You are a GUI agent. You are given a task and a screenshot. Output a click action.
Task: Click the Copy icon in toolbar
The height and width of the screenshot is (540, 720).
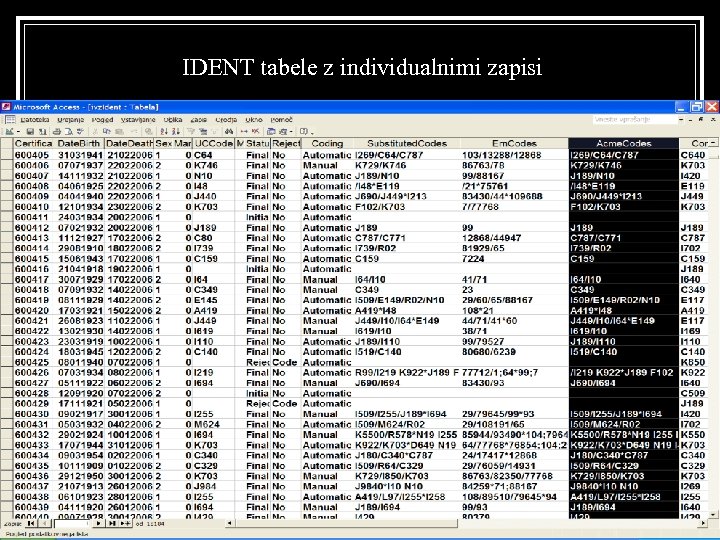107,131
